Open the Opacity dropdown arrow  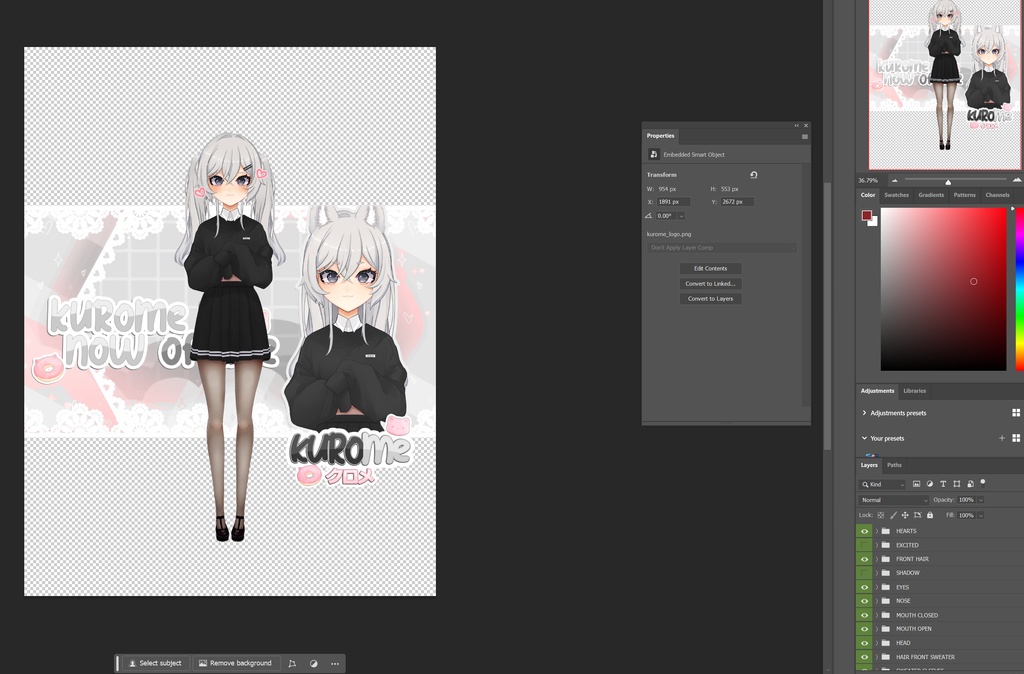(x=980, y=499)
